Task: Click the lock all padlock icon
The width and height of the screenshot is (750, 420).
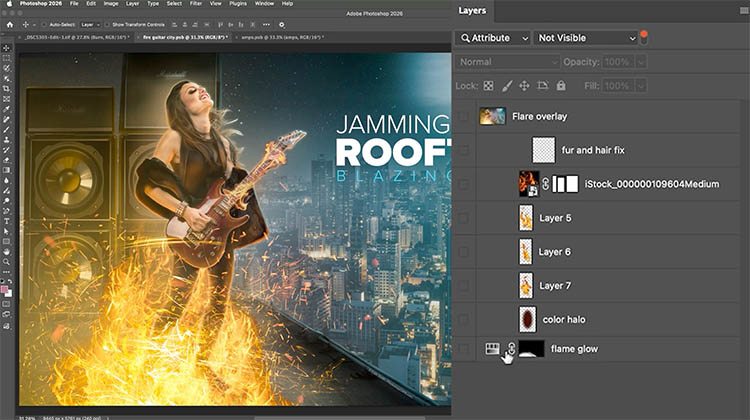Action: pos(561,87)
